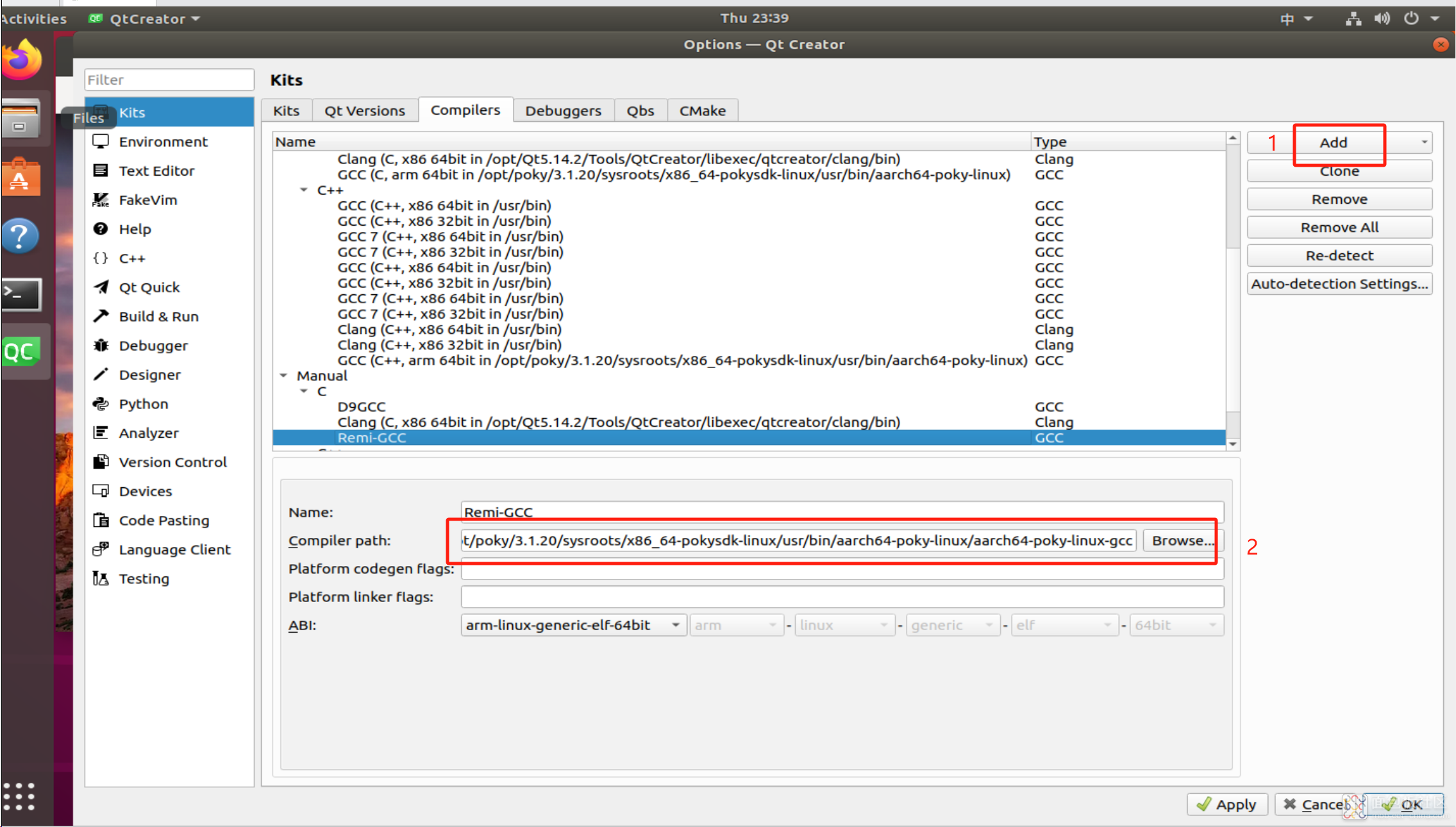Screen dimensions: 1456x827
Task: Click the Platform codegen flags field
Action: tap(842, 569)
